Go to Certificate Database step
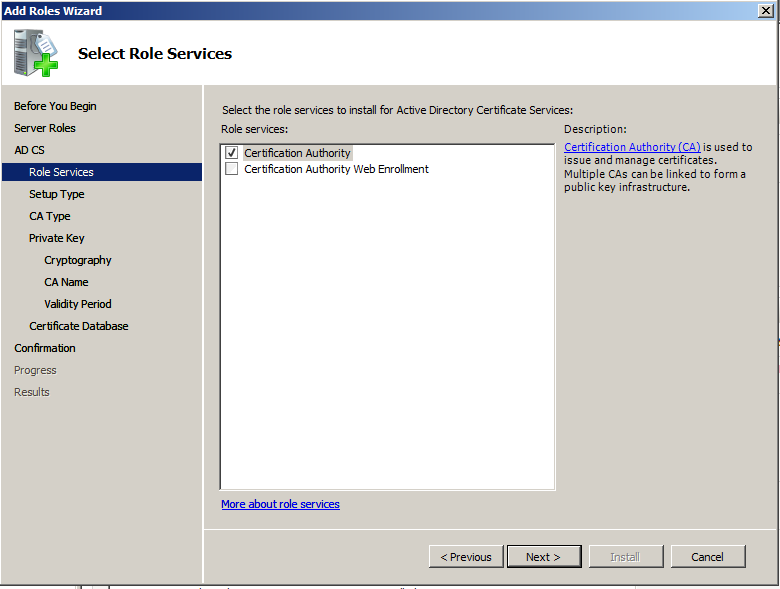The image size is (780, 589). [79, 326]
